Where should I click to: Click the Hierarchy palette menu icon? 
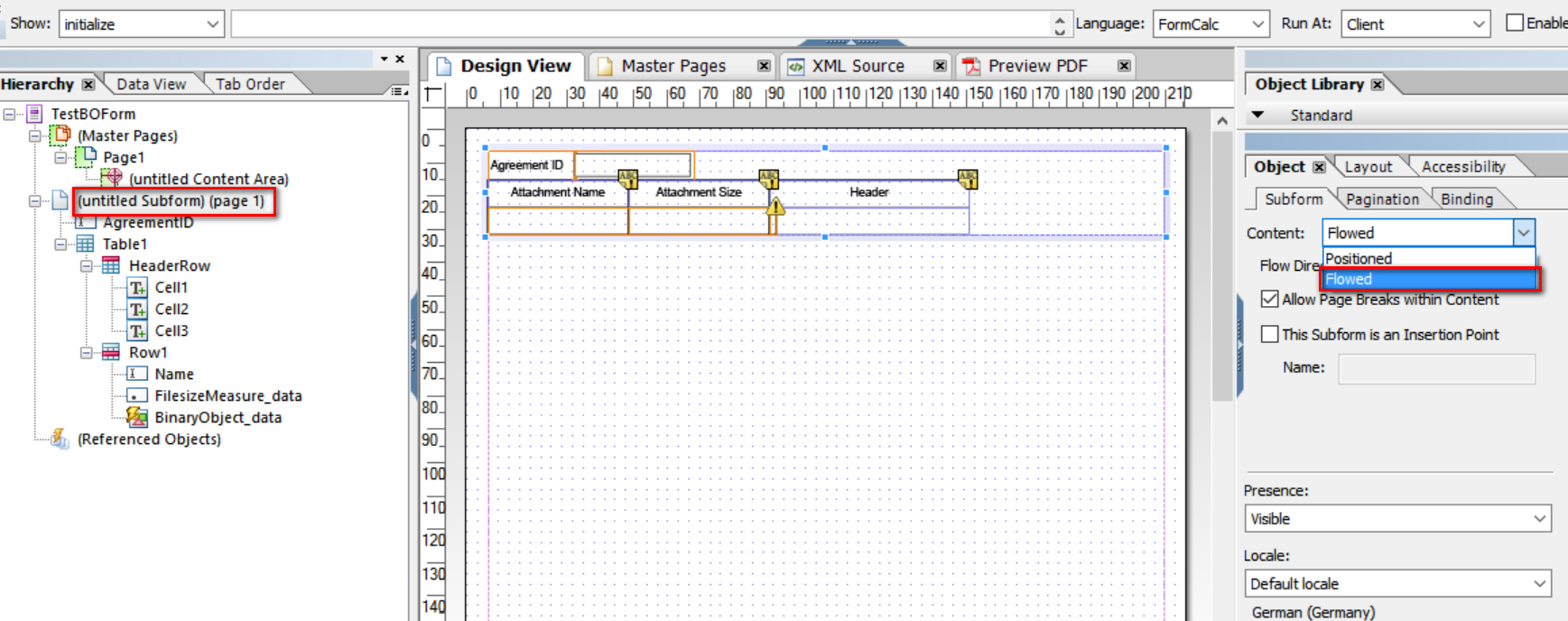pyautogui.click(x=398, y=90)
